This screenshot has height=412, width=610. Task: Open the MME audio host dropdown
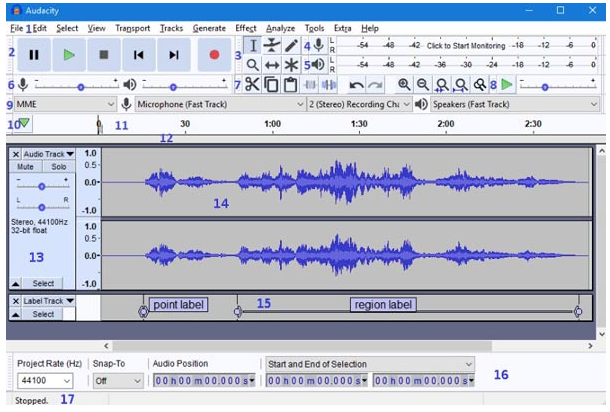click(65, 104)
